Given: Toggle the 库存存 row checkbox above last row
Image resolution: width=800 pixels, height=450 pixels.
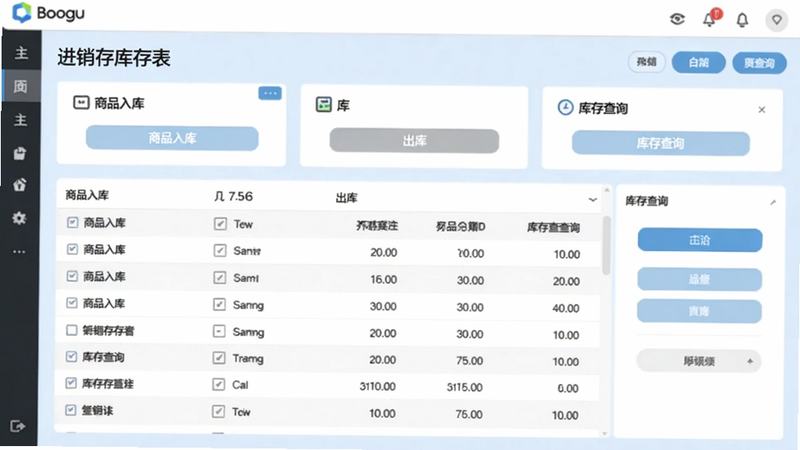Looking at the screenshot, I should click(x=71, y=383).
